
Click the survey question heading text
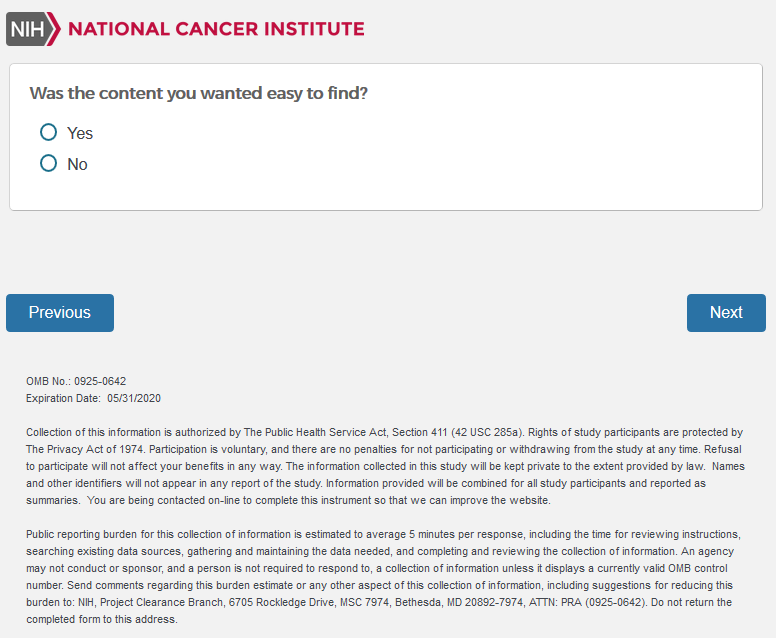tap(198, 93)
